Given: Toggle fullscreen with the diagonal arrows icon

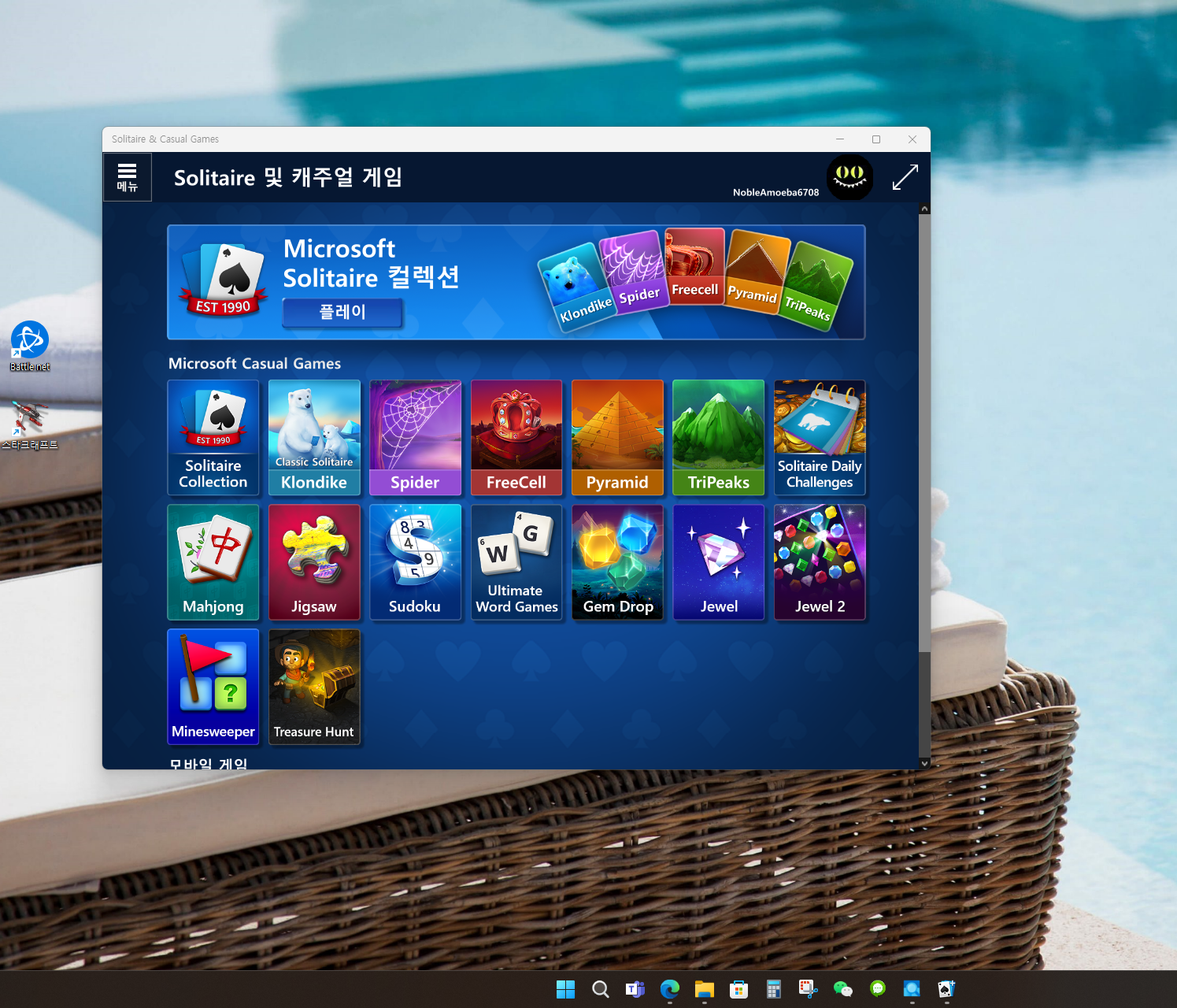Looking at the screenshot, I should pos(905,177).
